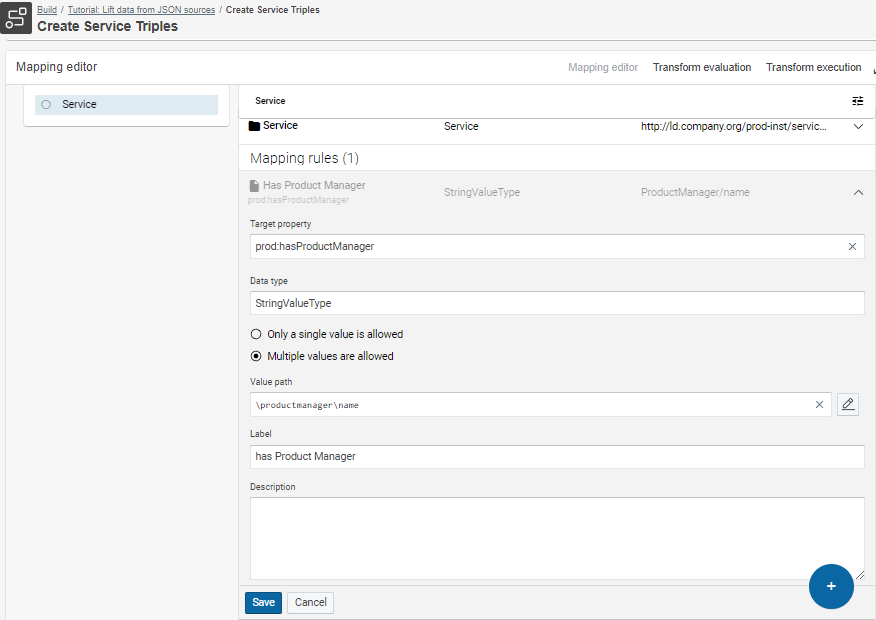Viewport: 876px width, 620px height.
Task: Collapse the Has Product Manager rule
Action: point(857,193)
